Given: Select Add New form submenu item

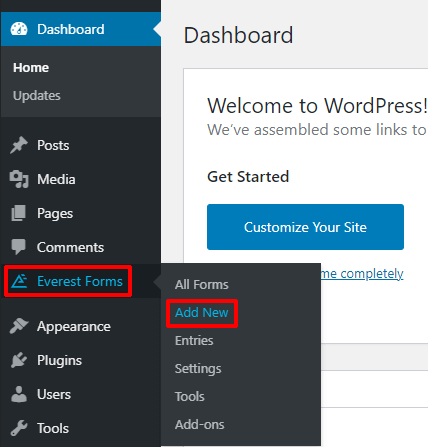Looking at the screenshot, I should click(202, 313).
